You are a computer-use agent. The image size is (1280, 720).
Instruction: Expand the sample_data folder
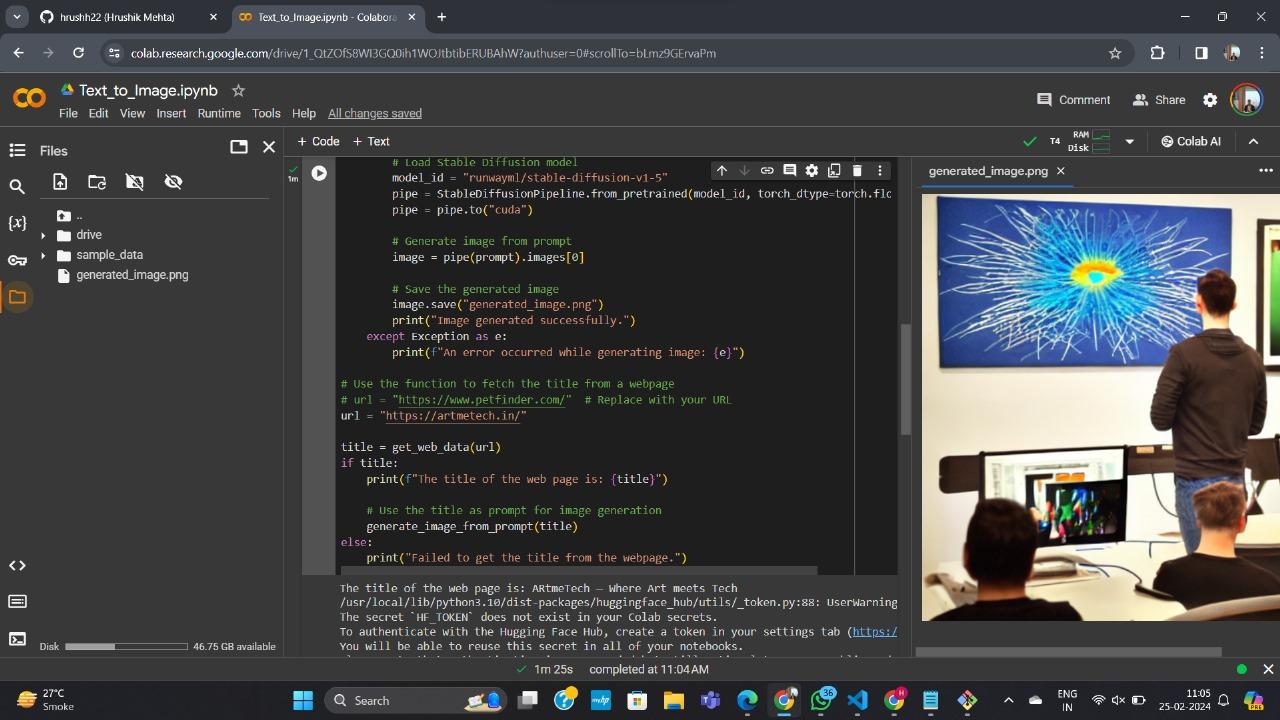43,256
